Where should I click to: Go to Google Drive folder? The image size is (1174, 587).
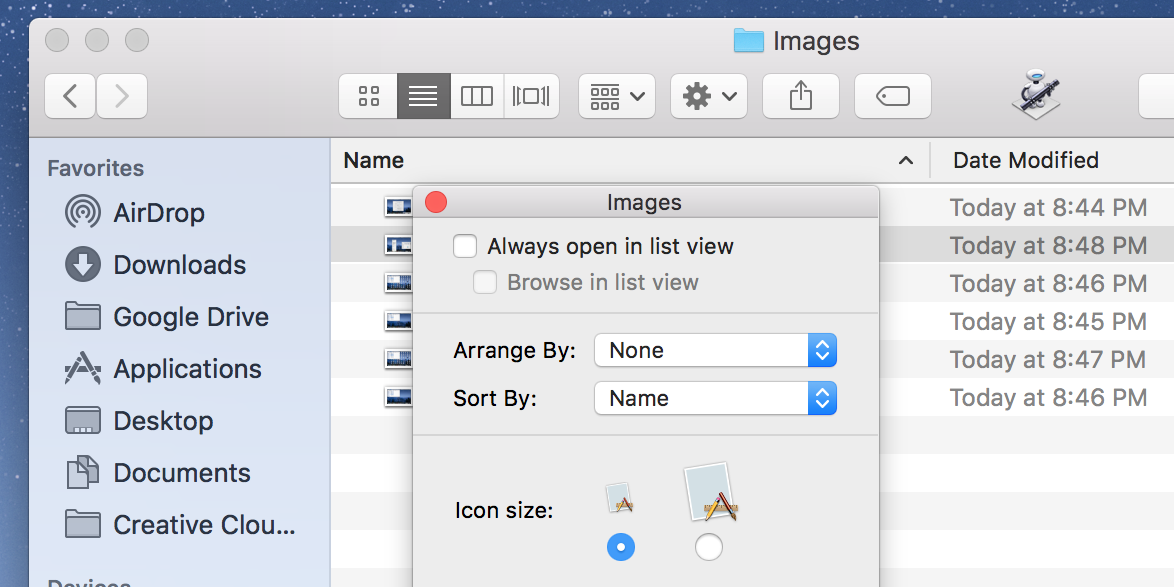pyautogui.click(x=190, y=317)
